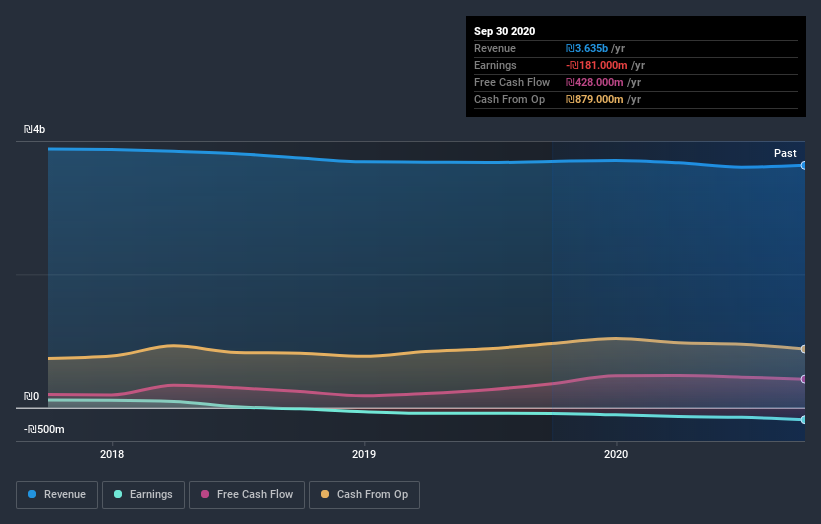This screenshot has height=524, width=821.
Task: Click the 2020 x-axis label
Action: pyautogui.click(x=616, y=454)
